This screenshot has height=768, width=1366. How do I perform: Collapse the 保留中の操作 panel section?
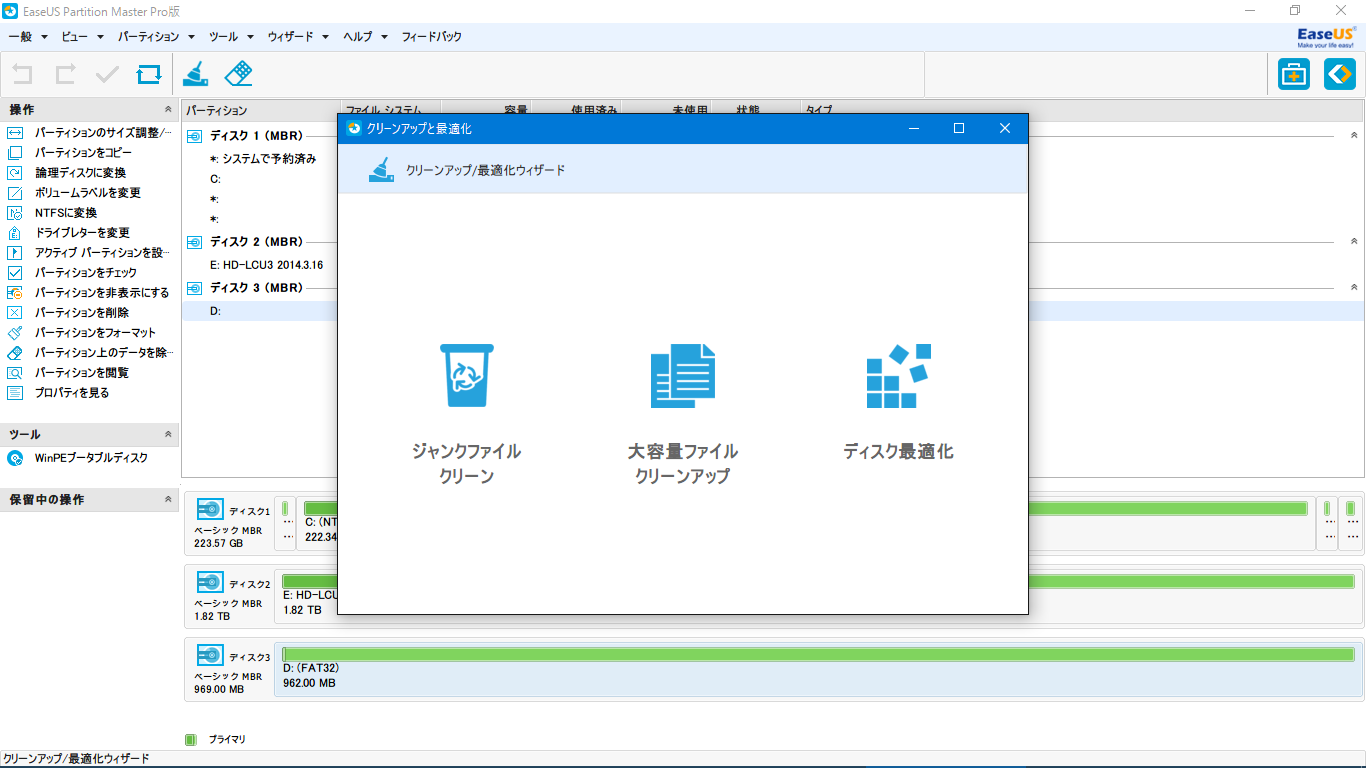point(168,500)
